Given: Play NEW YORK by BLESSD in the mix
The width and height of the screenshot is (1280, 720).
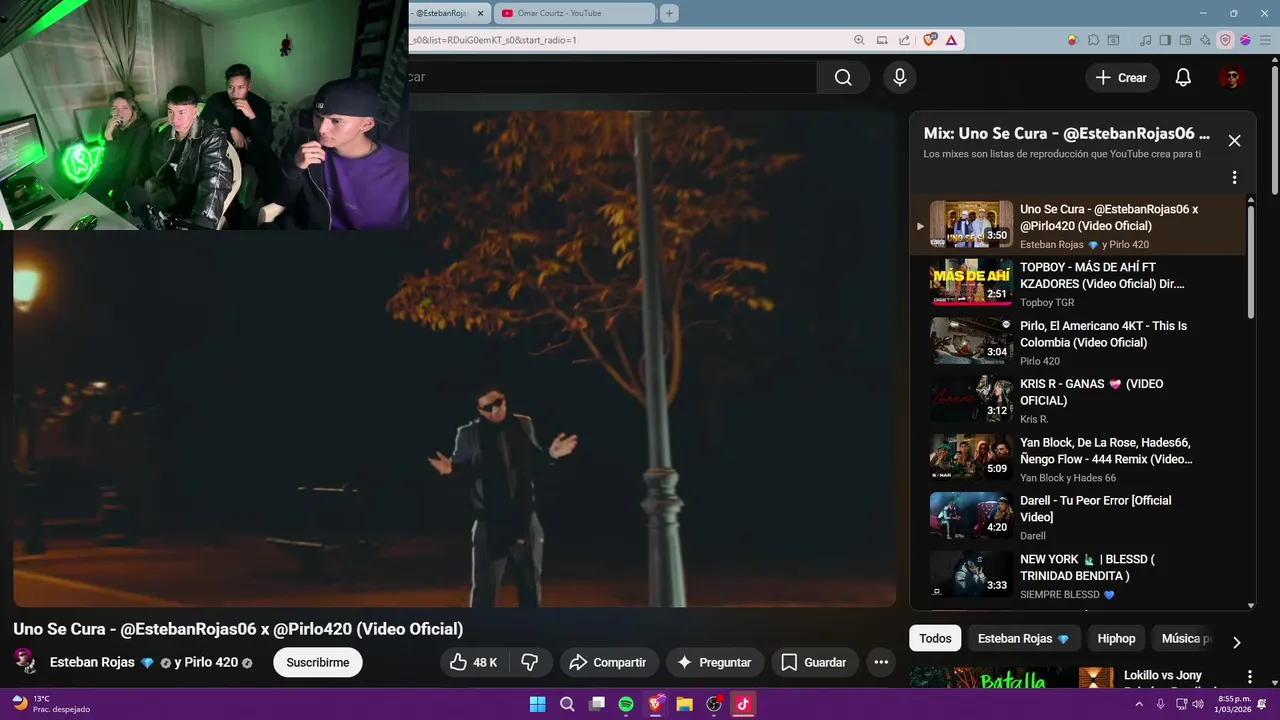Looking at the screenshot, I should 1077,575.
